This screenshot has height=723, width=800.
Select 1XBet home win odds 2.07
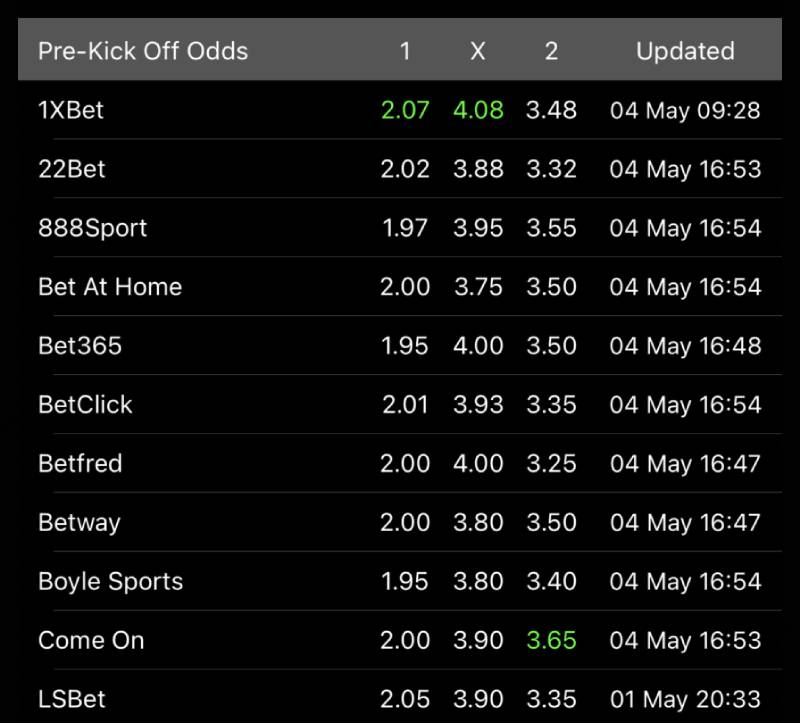click(x=405, y=110)
